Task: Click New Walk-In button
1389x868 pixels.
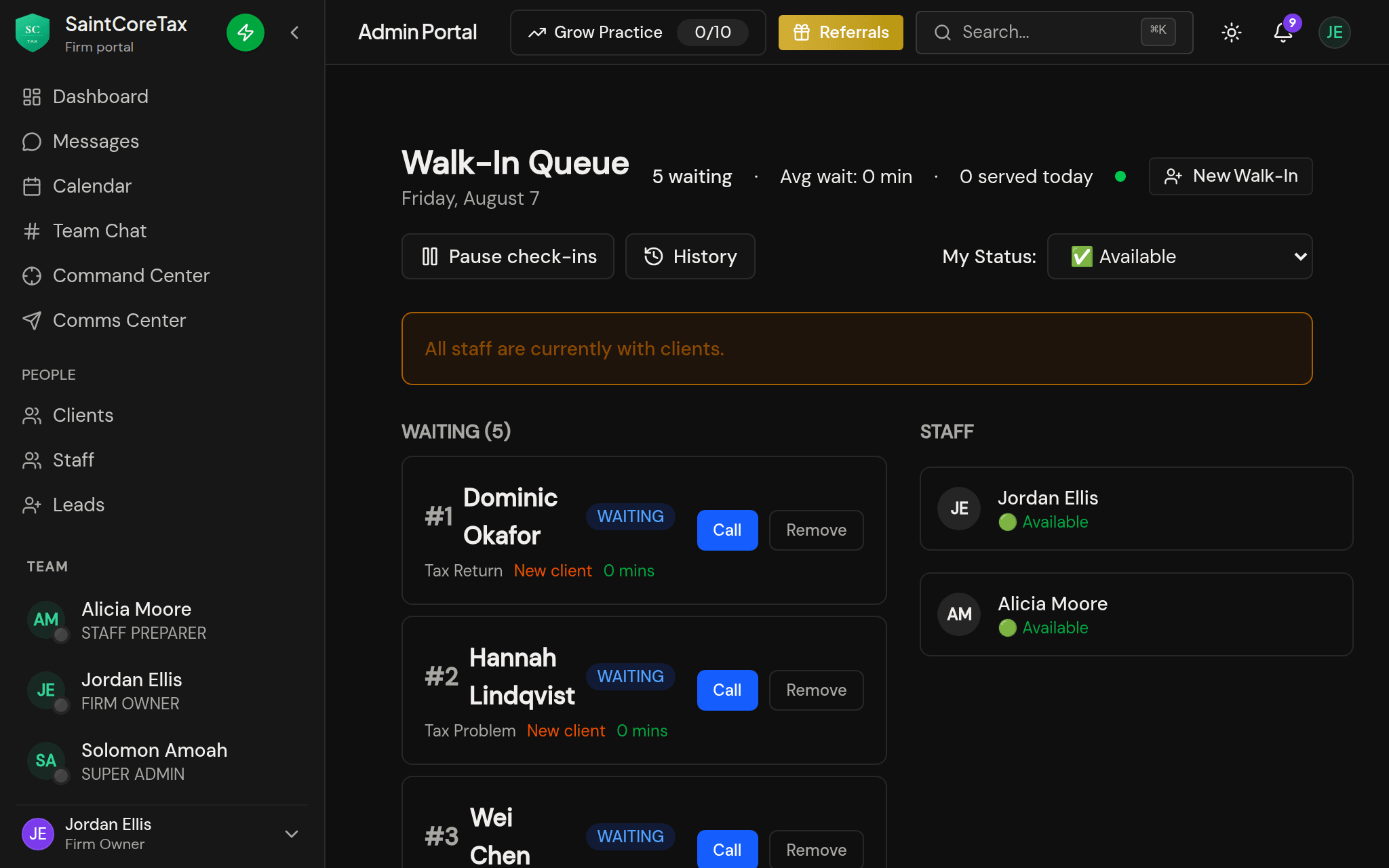Action: click(1230, 176)
